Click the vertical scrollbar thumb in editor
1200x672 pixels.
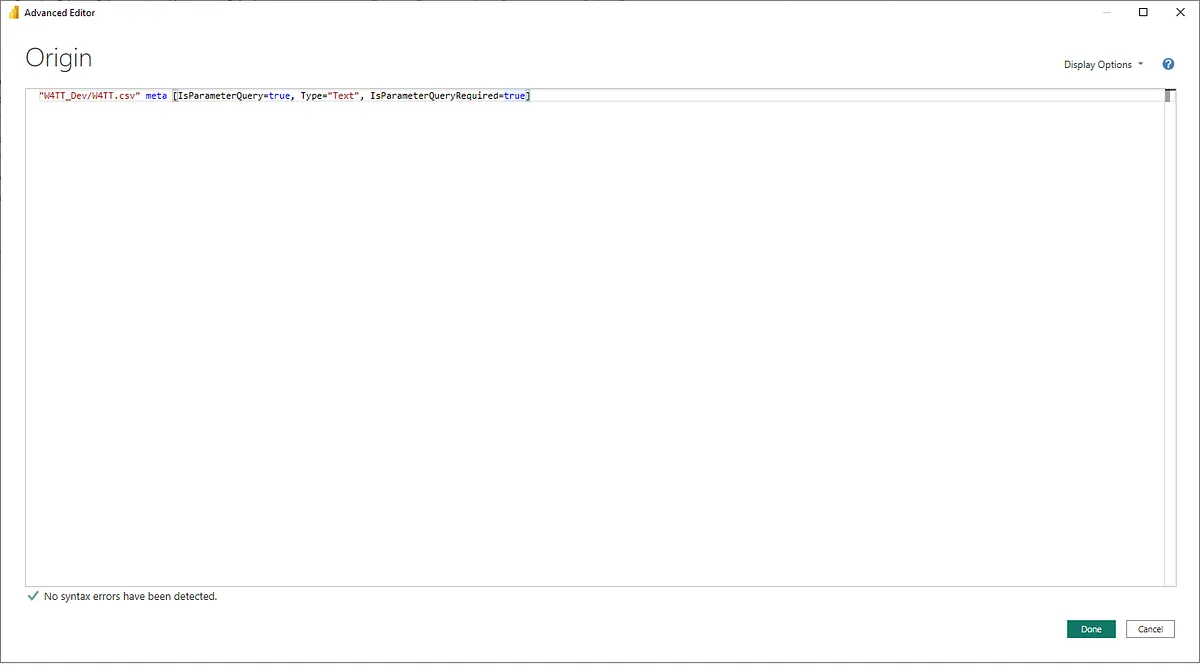pos(1168,96)
